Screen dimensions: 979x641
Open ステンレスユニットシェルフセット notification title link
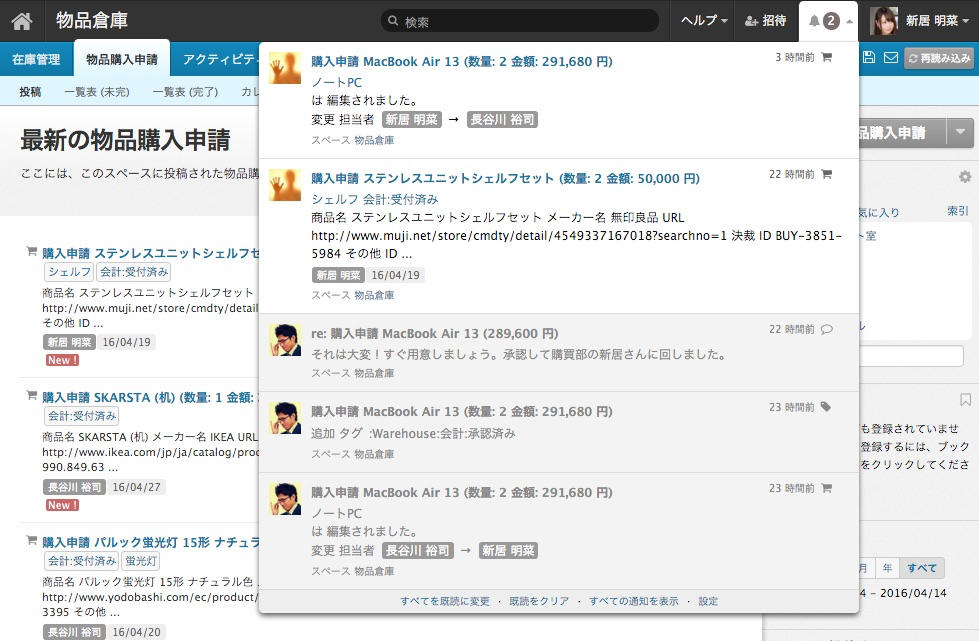505,179
